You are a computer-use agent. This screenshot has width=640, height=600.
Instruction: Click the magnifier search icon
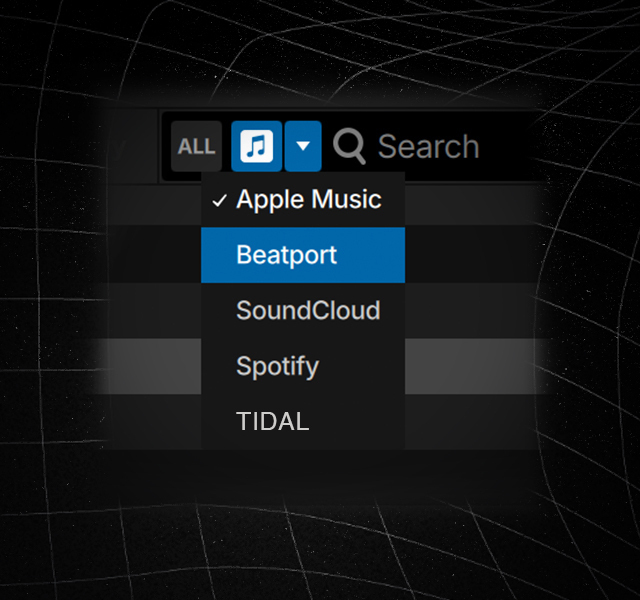(x=349, y=146)
